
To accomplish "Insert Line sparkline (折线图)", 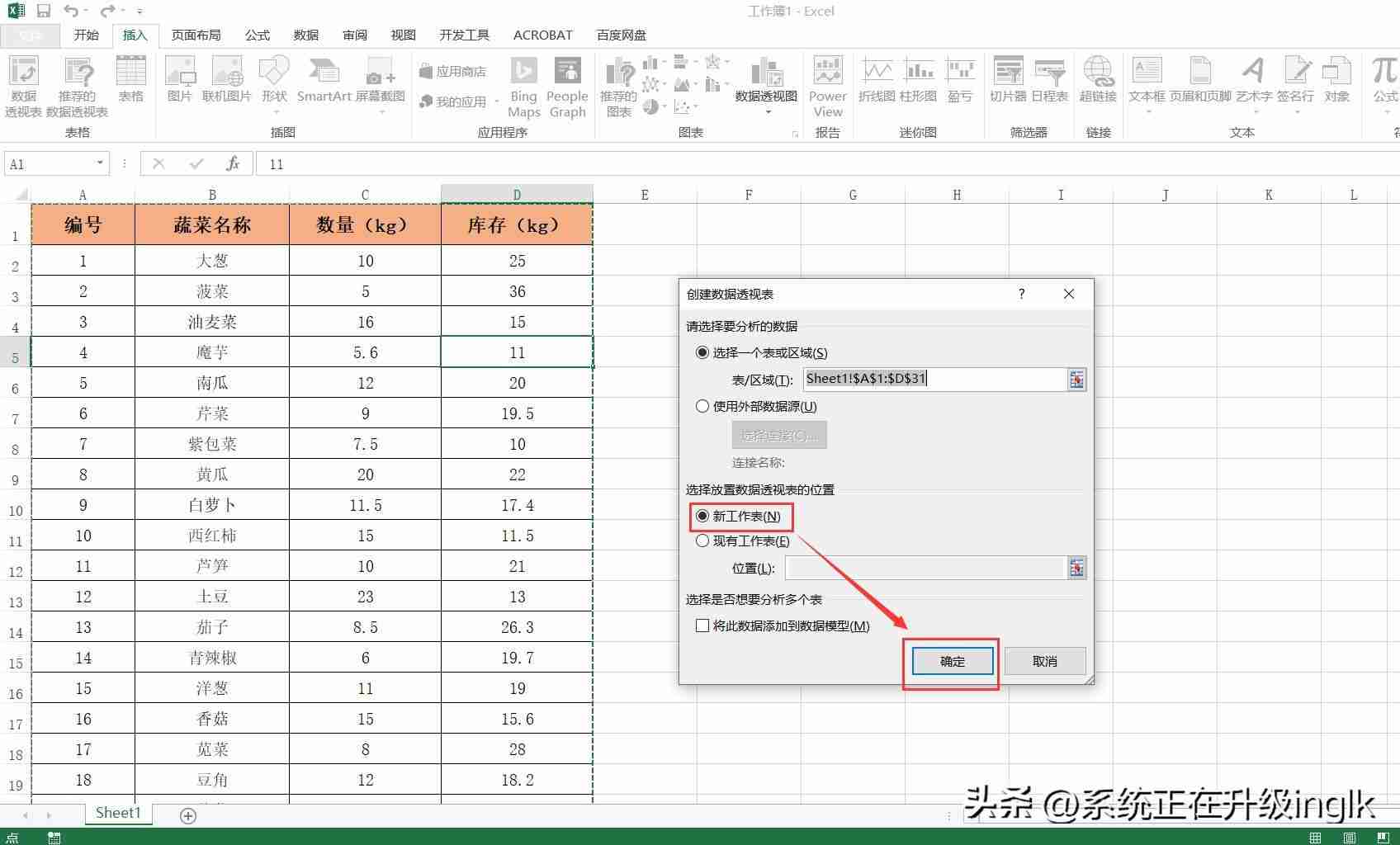I will 877,79.
